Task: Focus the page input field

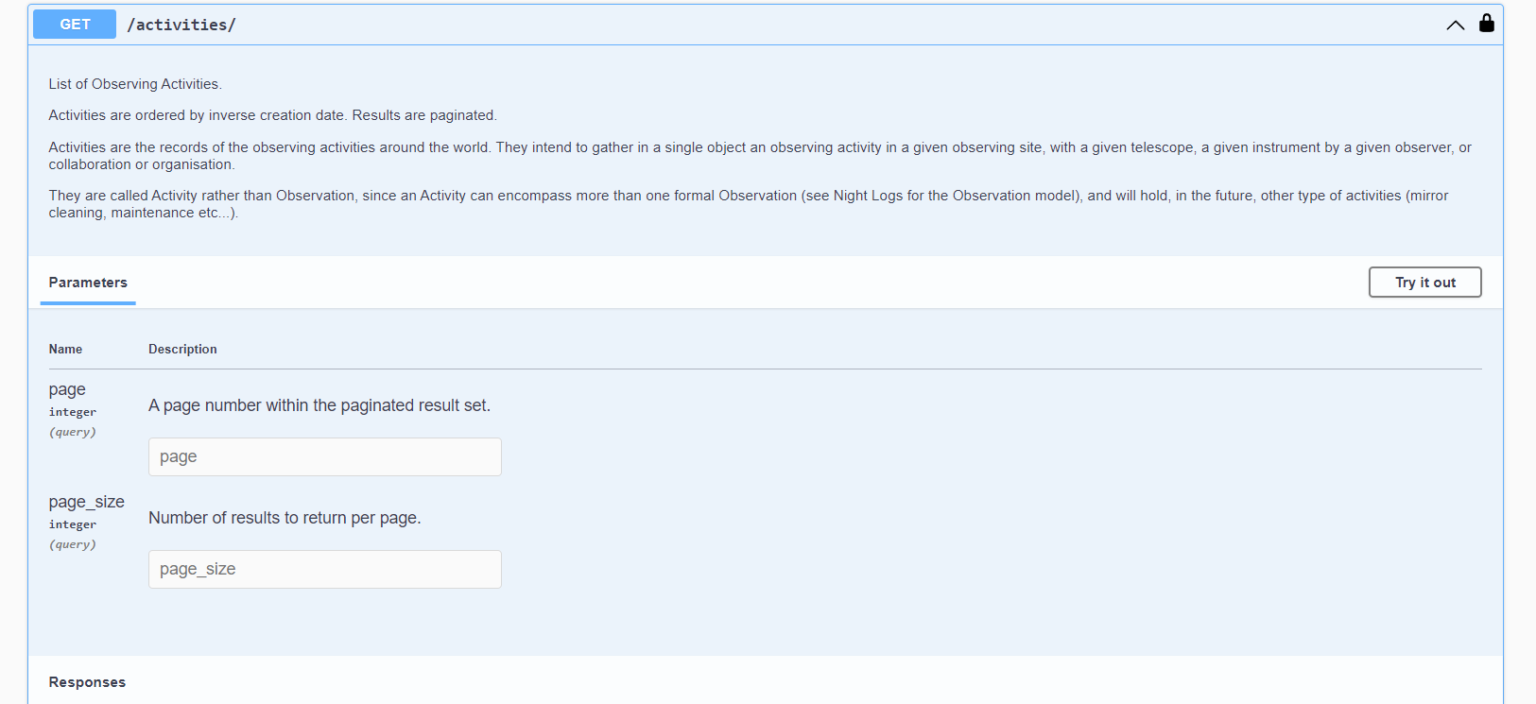Action: [325, 457]
